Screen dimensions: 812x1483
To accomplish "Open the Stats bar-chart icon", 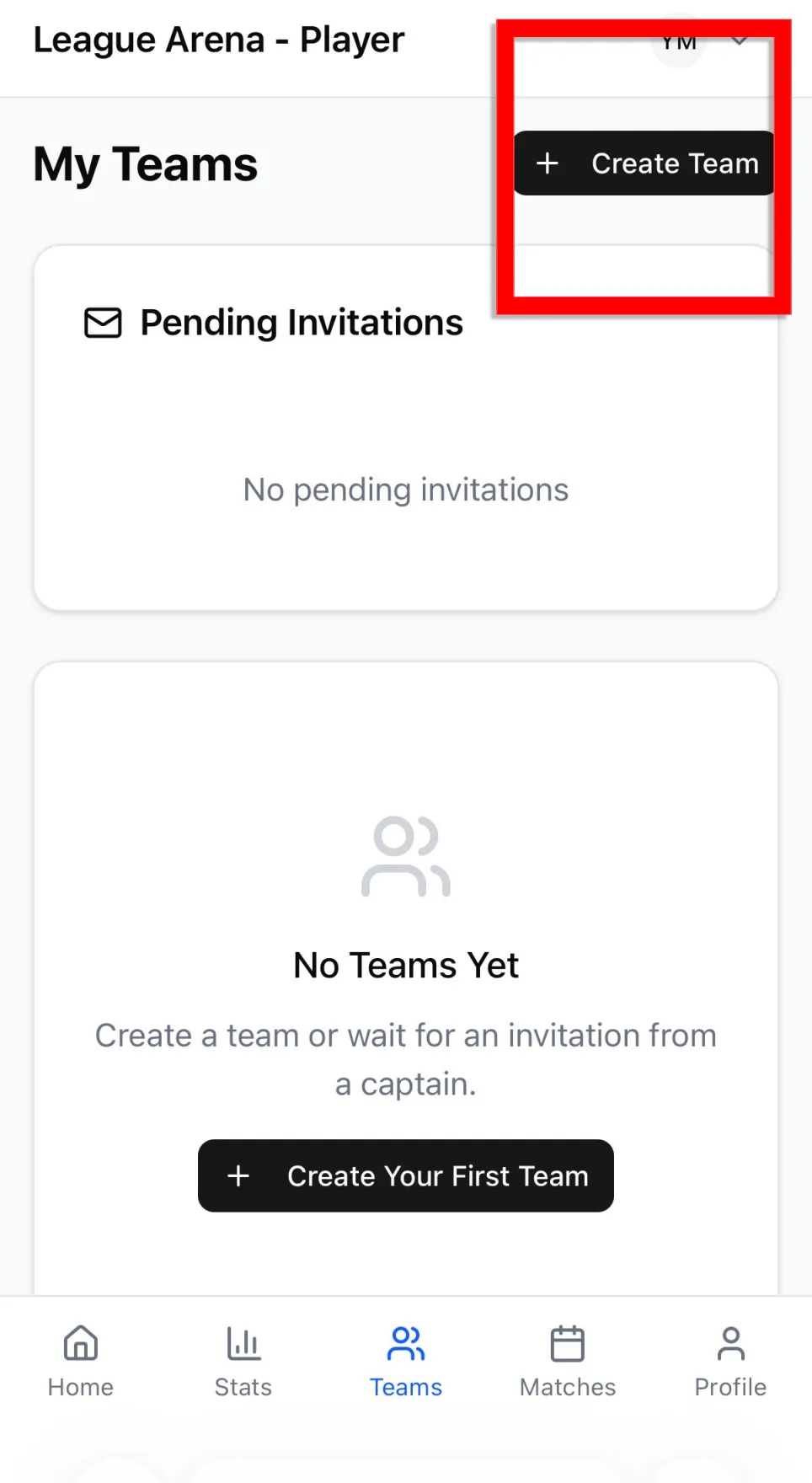I will pyautogui.click(x=243, y=1342).
